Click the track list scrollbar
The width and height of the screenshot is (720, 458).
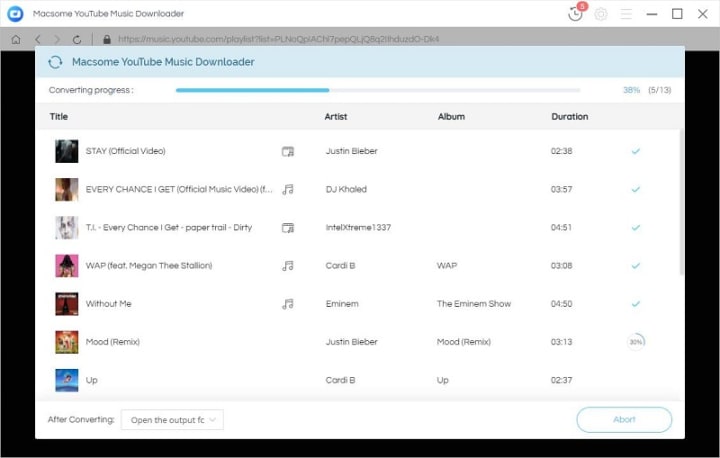coord(681,202)
